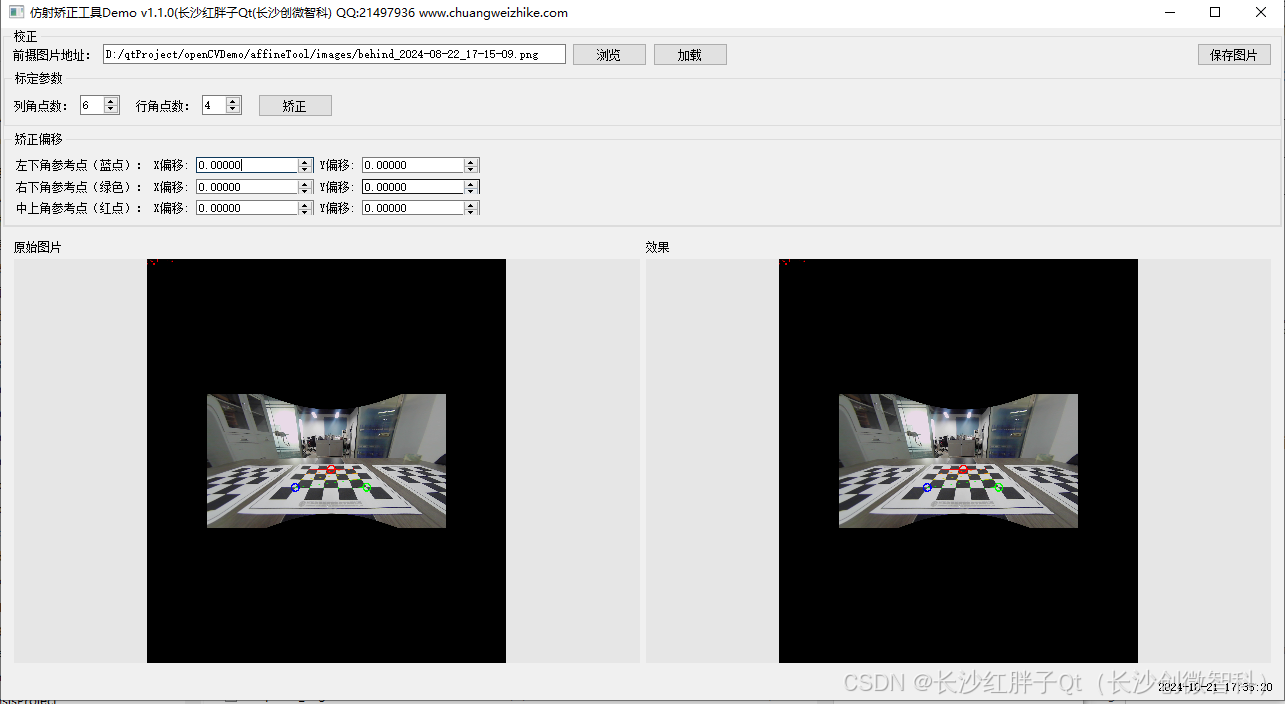Increase the blue point X偏移 value
This screenshot has height=704, width=1285.
304,160
